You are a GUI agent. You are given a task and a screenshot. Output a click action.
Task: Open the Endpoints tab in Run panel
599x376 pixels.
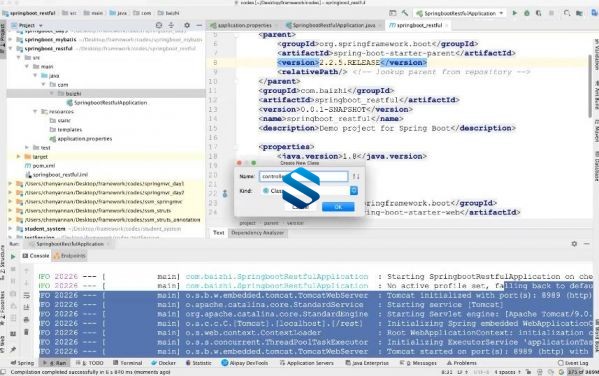(x=70, y=256)
